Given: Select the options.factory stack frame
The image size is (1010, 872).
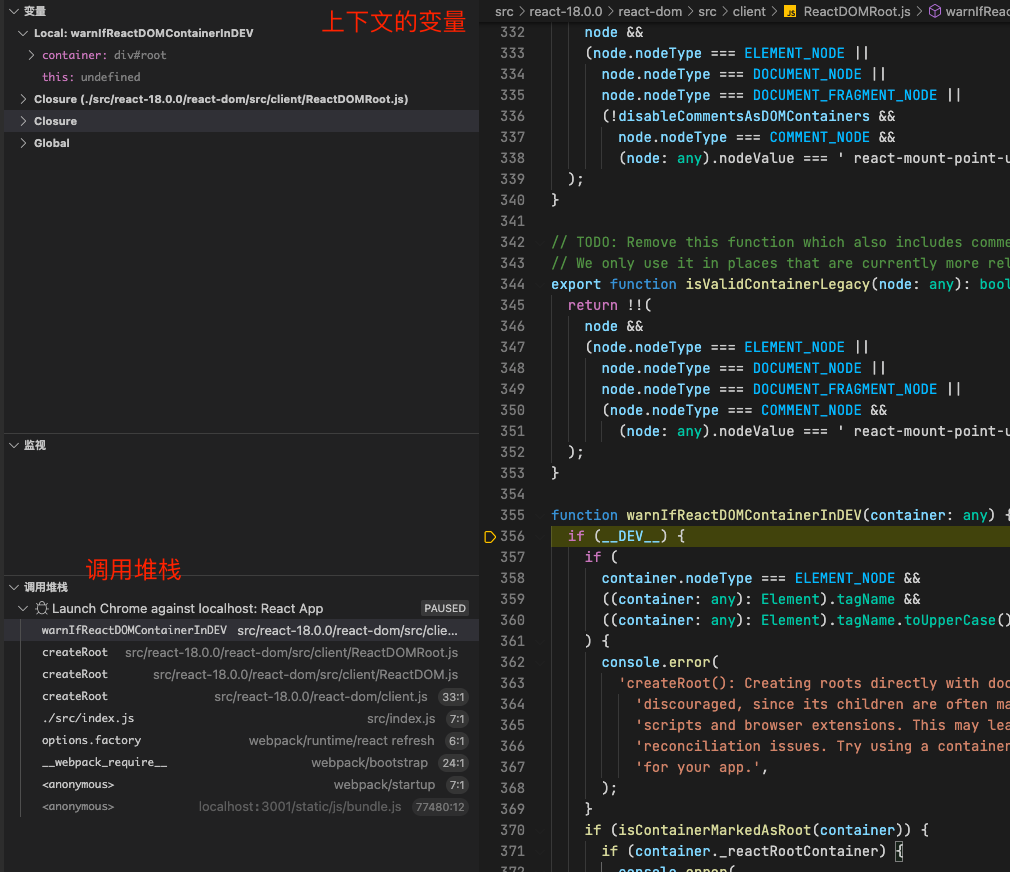Looking at the screenshot, I should coord(91,740).
